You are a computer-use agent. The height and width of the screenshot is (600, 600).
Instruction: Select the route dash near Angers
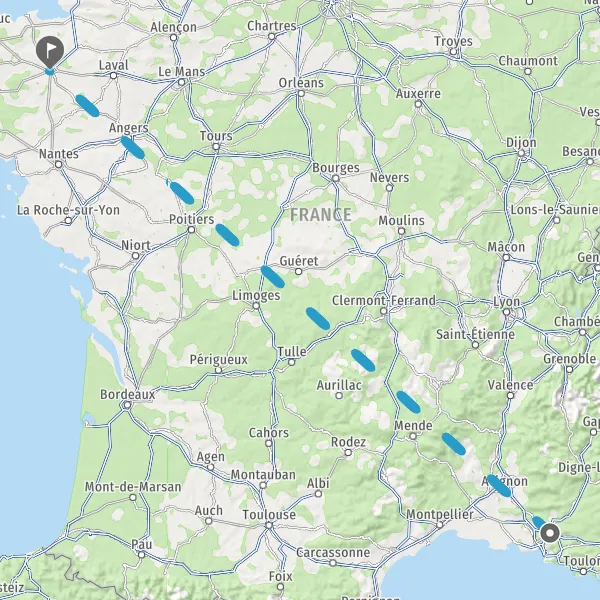(x=133, y=147)
